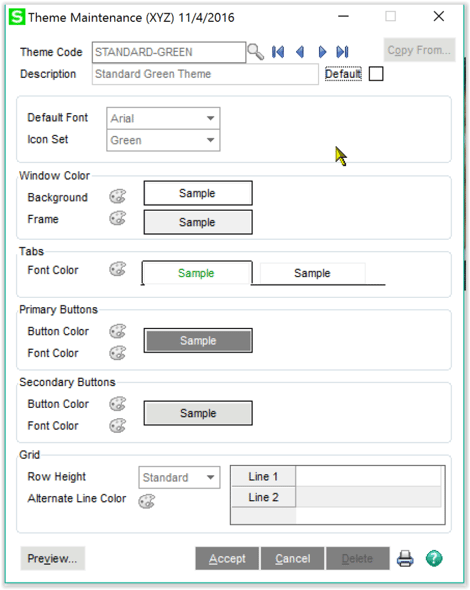Viewport: 470px width, 590px height.
Task: Open Window Color Frame palette
Action: click(118, 218)
